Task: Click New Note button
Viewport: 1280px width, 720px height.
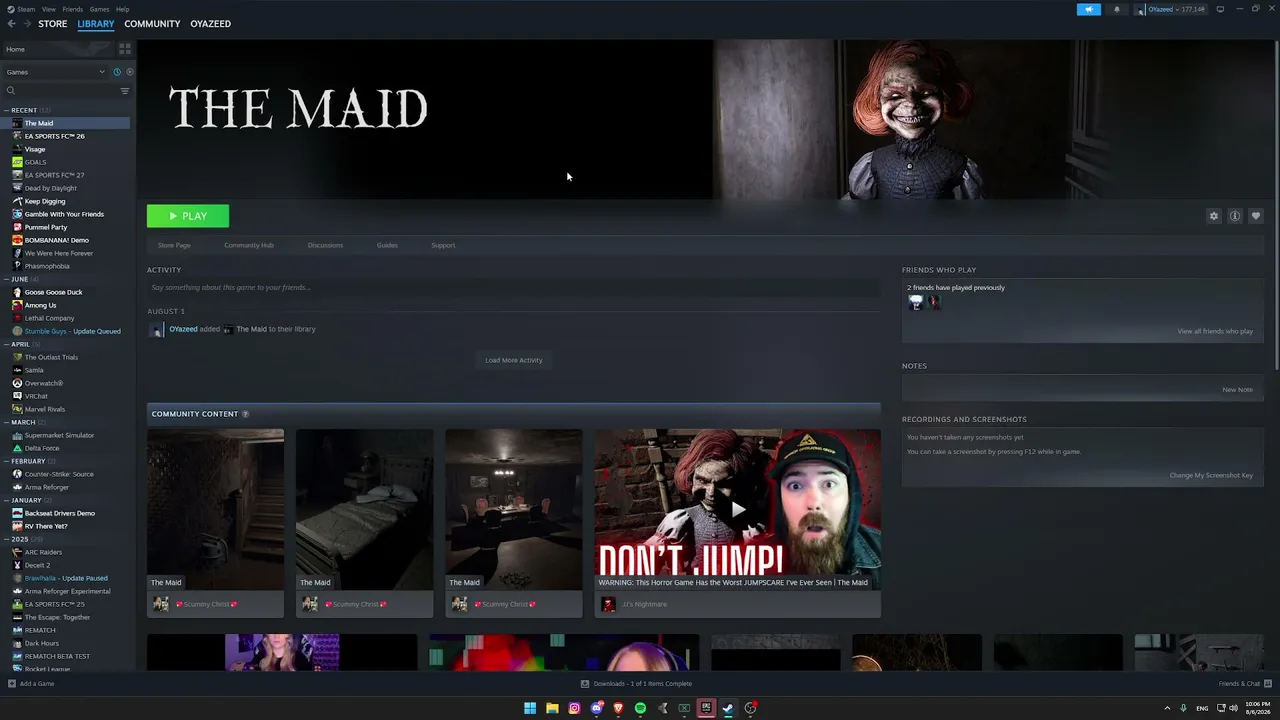Action: [1237, 390]
